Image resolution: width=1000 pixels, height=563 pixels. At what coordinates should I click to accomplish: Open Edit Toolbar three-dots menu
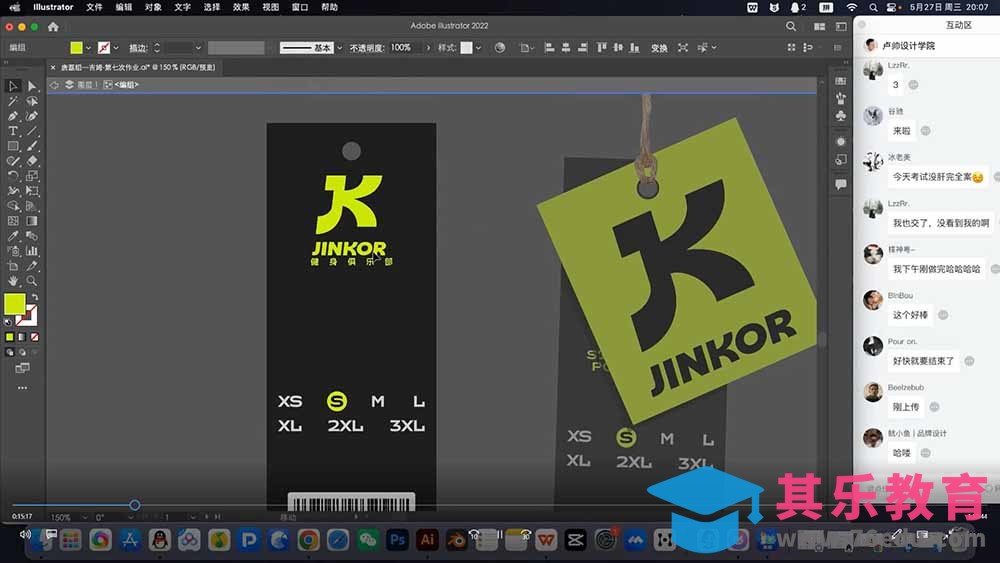(x=22, y=388)
